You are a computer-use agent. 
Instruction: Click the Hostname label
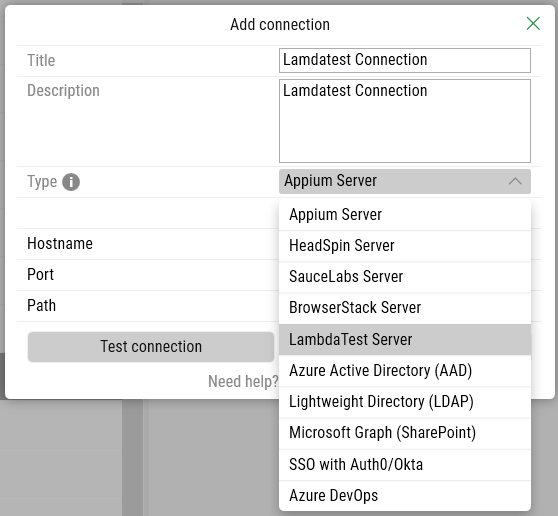[x=60, y=244]
